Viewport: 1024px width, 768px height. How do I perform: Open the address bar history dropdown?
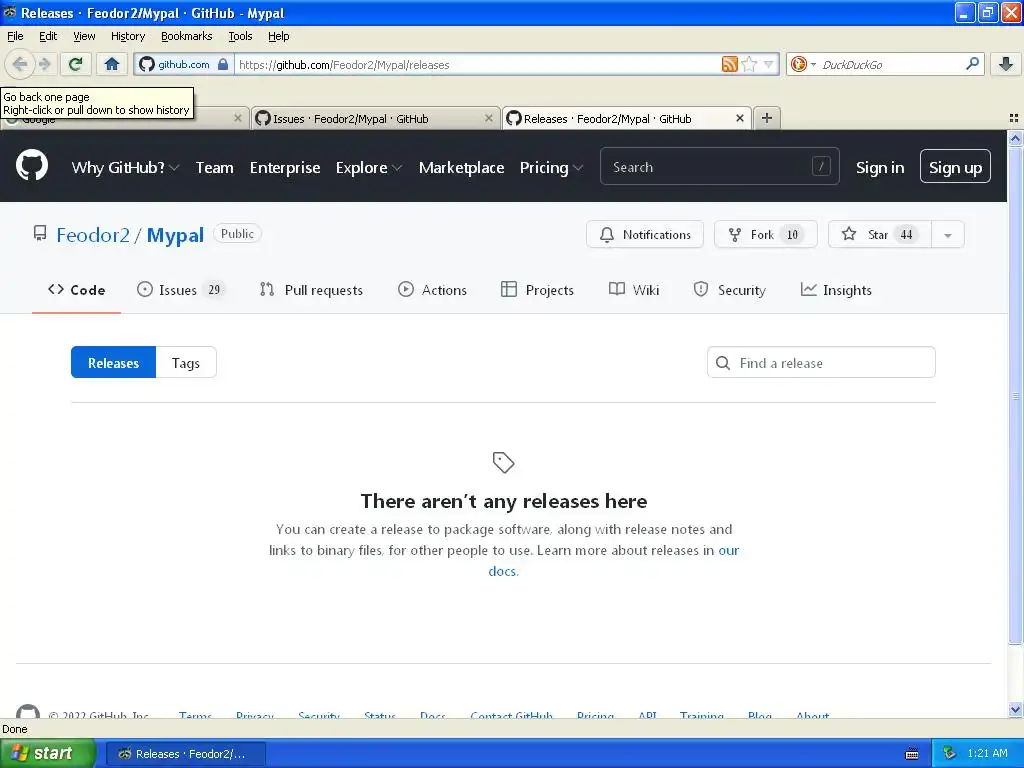pos(769,64)
